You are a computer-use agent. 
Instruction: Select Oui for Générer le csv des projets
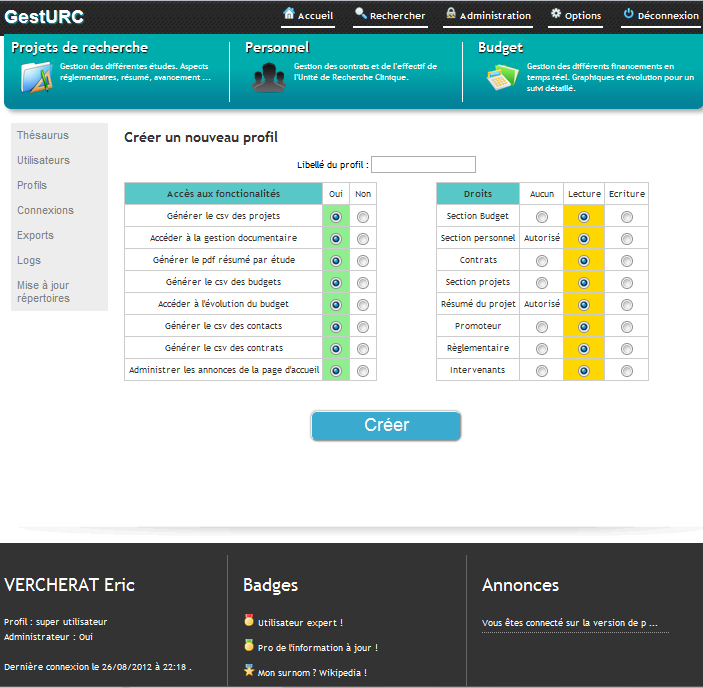click(336, 217)
